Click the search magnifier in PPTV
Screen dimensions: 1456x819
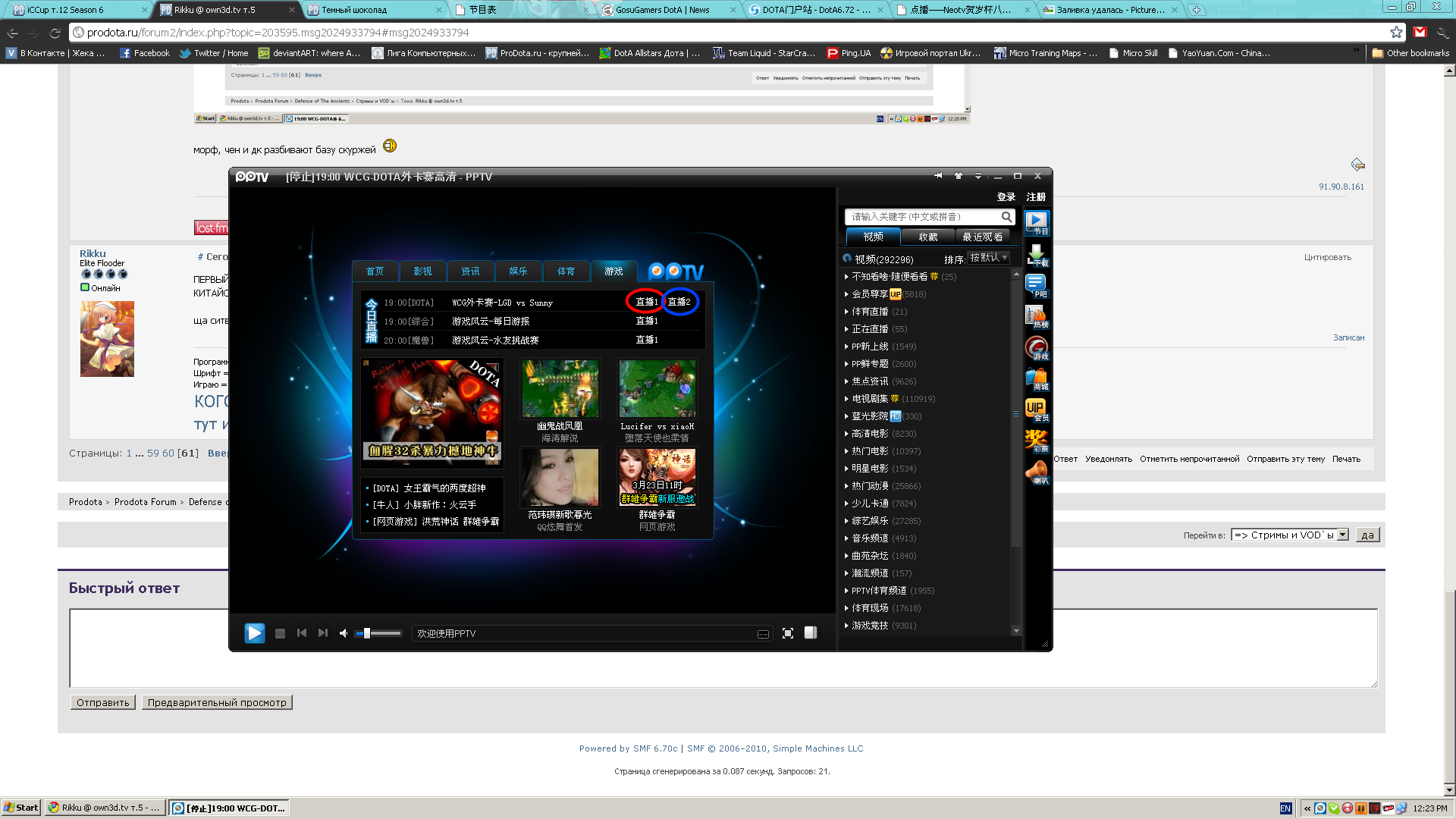[1006, 217]
